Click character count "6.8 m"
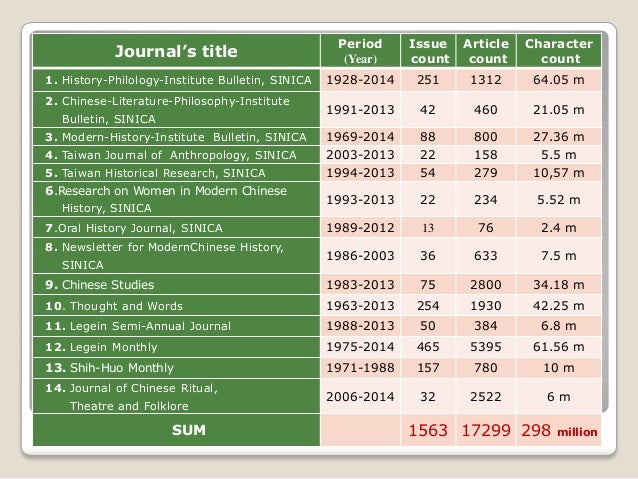The image size is (638, 479). 559,326
